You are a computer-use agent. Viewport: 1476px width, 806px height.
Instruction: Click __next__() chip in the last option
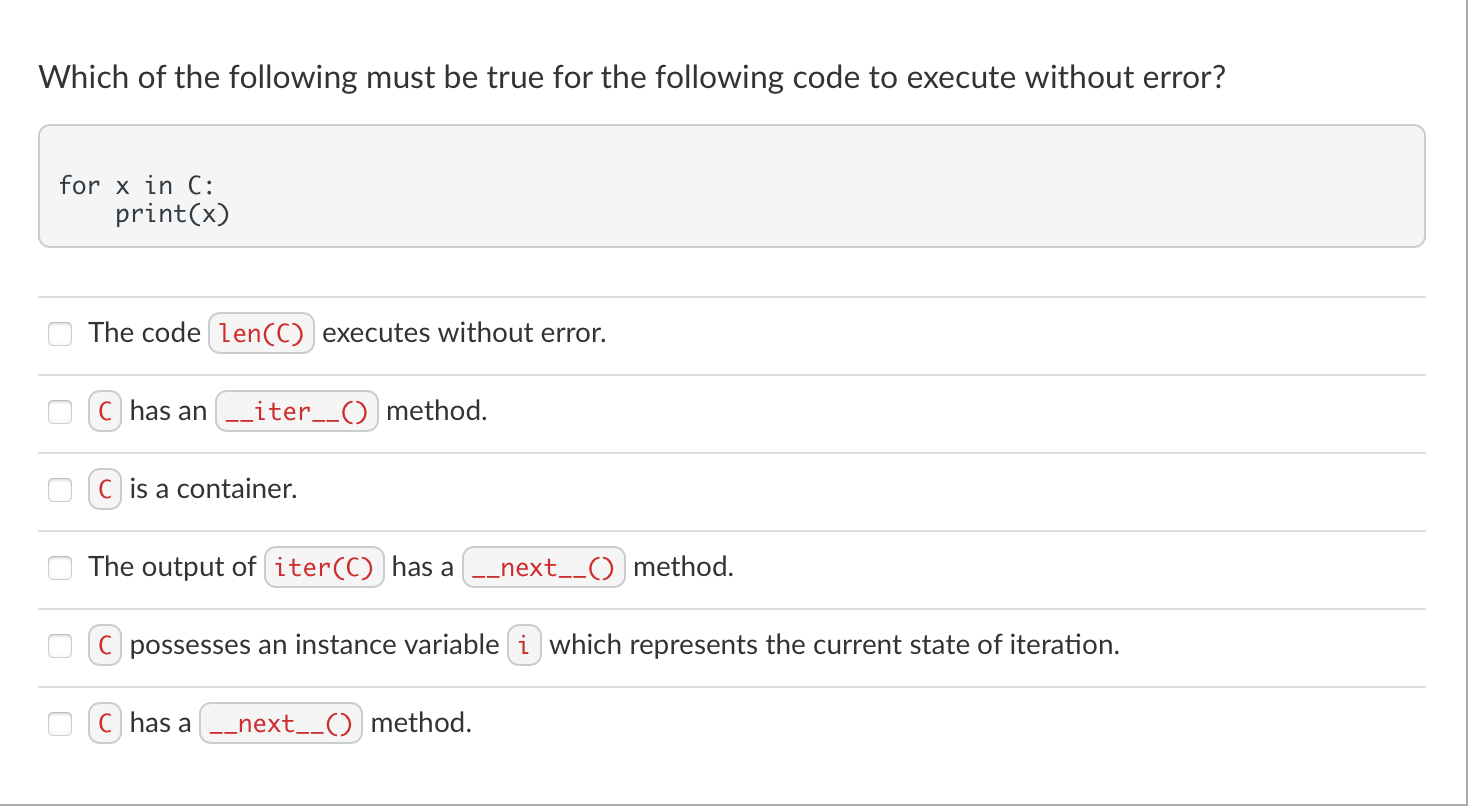click(x=281, y=723)
